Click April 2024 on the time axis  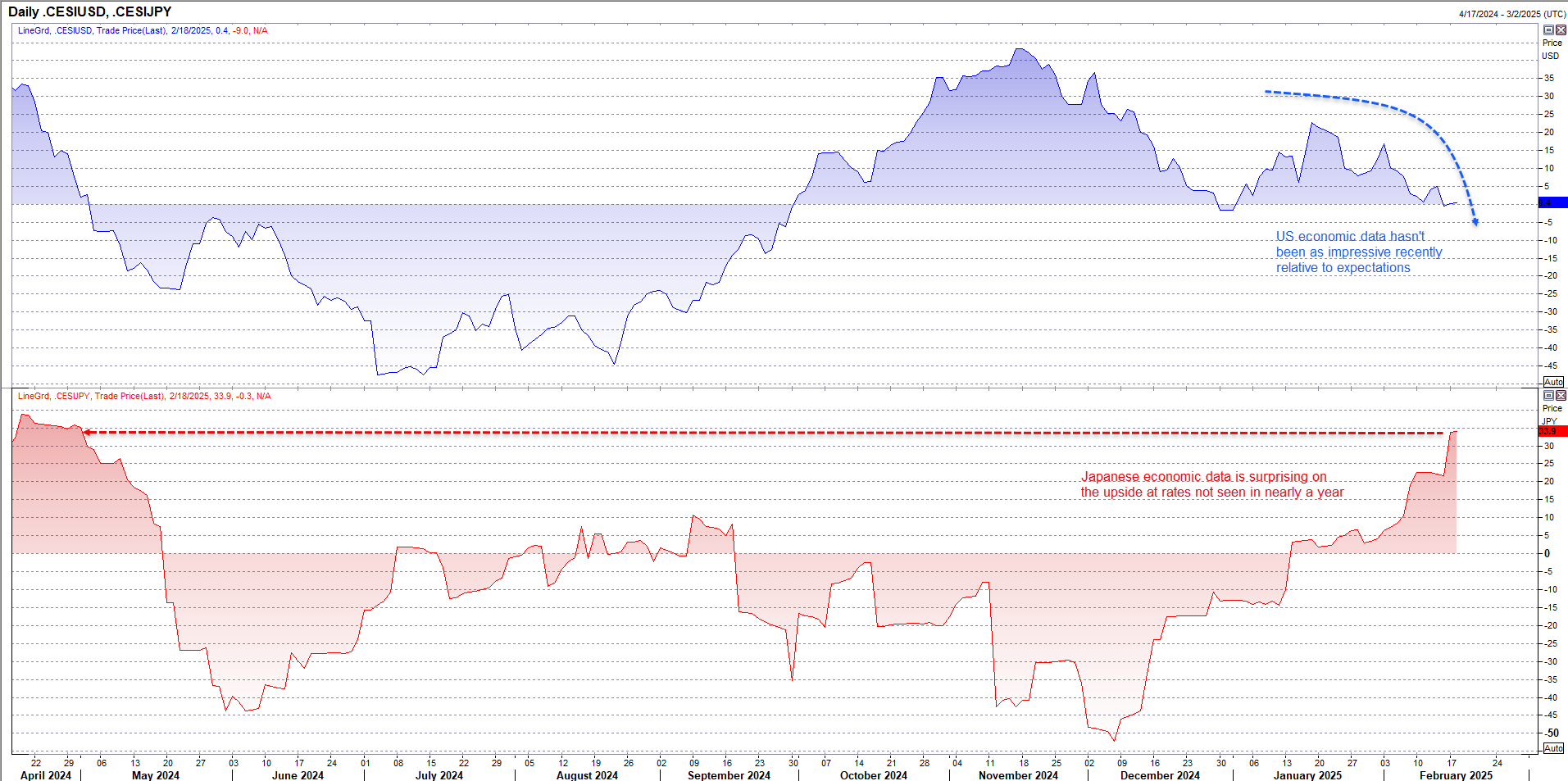[x=46, y=775]
